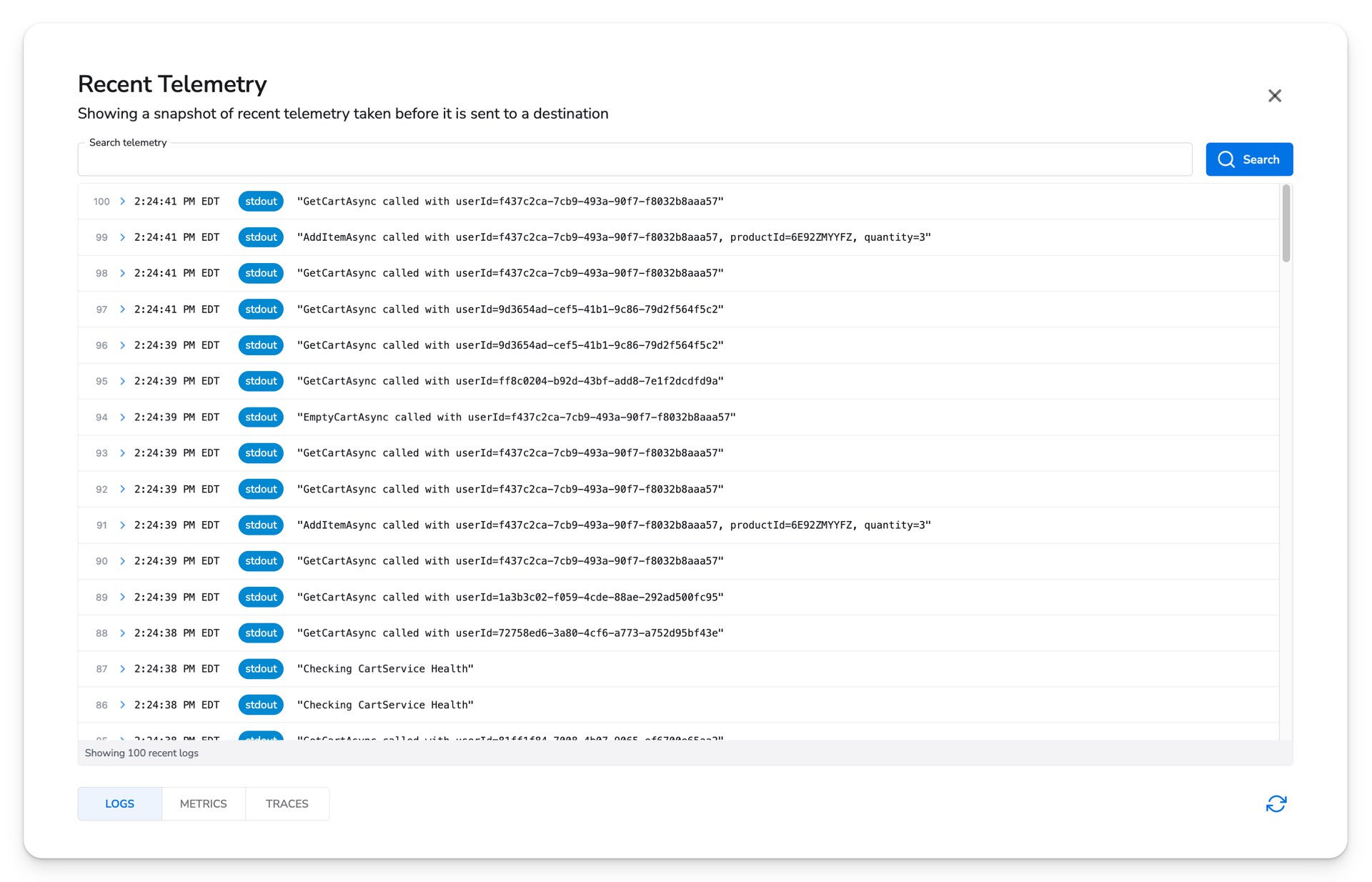1372x882 pixels.
Task: Expand log entry 91 chevron
Action: [122, 525]
